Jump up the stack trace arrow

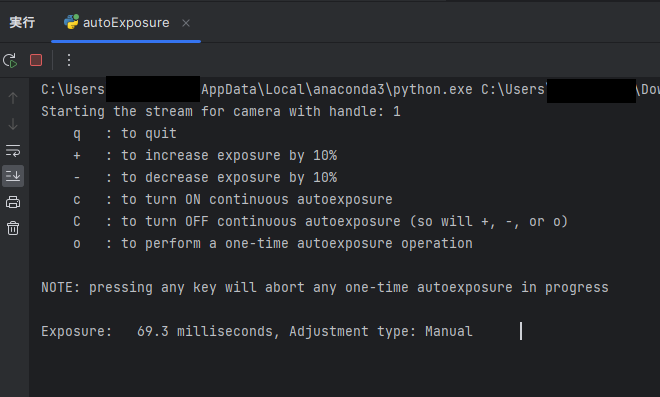click(x=13, y=98)
